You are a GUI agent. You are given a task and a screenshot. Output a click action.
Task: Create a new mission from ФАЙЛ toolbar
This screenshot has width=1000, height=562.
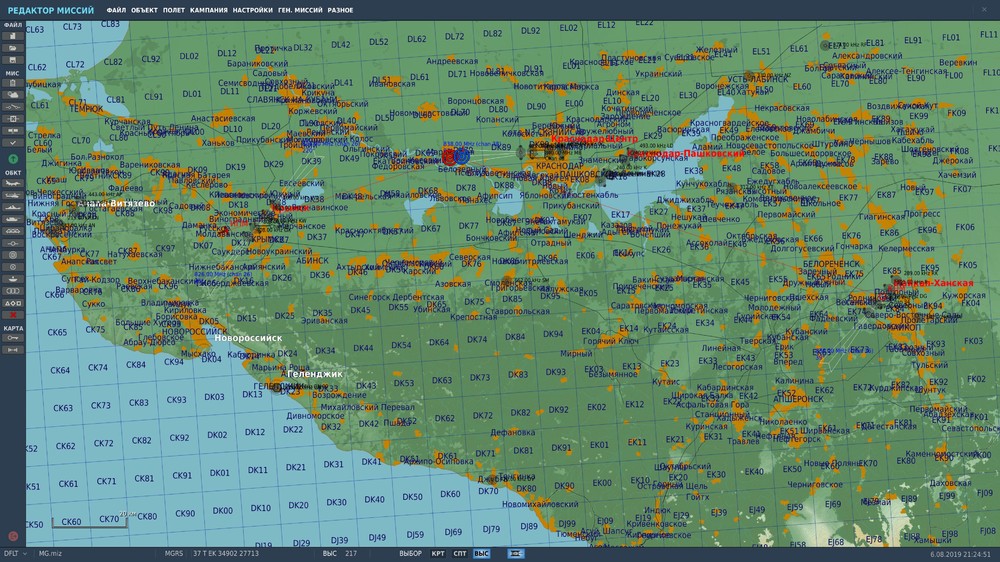[x=13, y=36]
